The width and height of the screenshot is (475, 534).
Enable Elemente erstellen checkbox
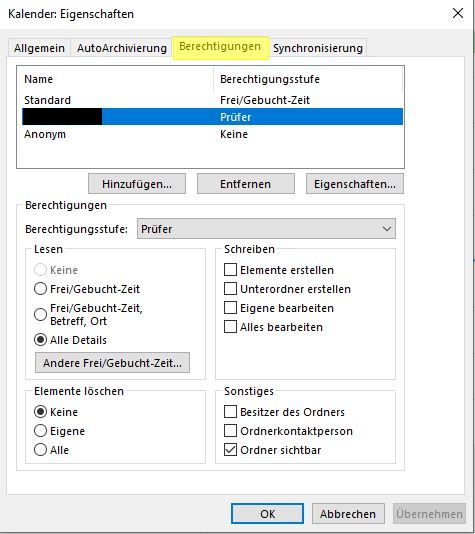click(x=231, y=270)
